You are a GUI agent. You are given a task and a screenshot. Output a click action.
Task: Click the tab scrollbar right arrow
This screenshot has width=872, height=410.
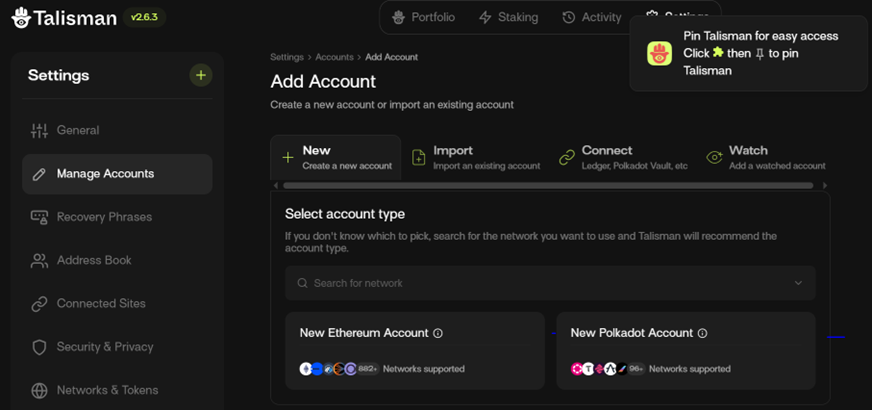[825, 185]
